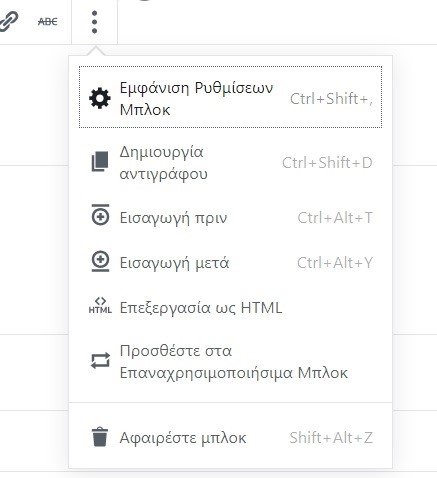Click the HTML code icon
This screenshot has width=437, height=478.
pos(100,305)
